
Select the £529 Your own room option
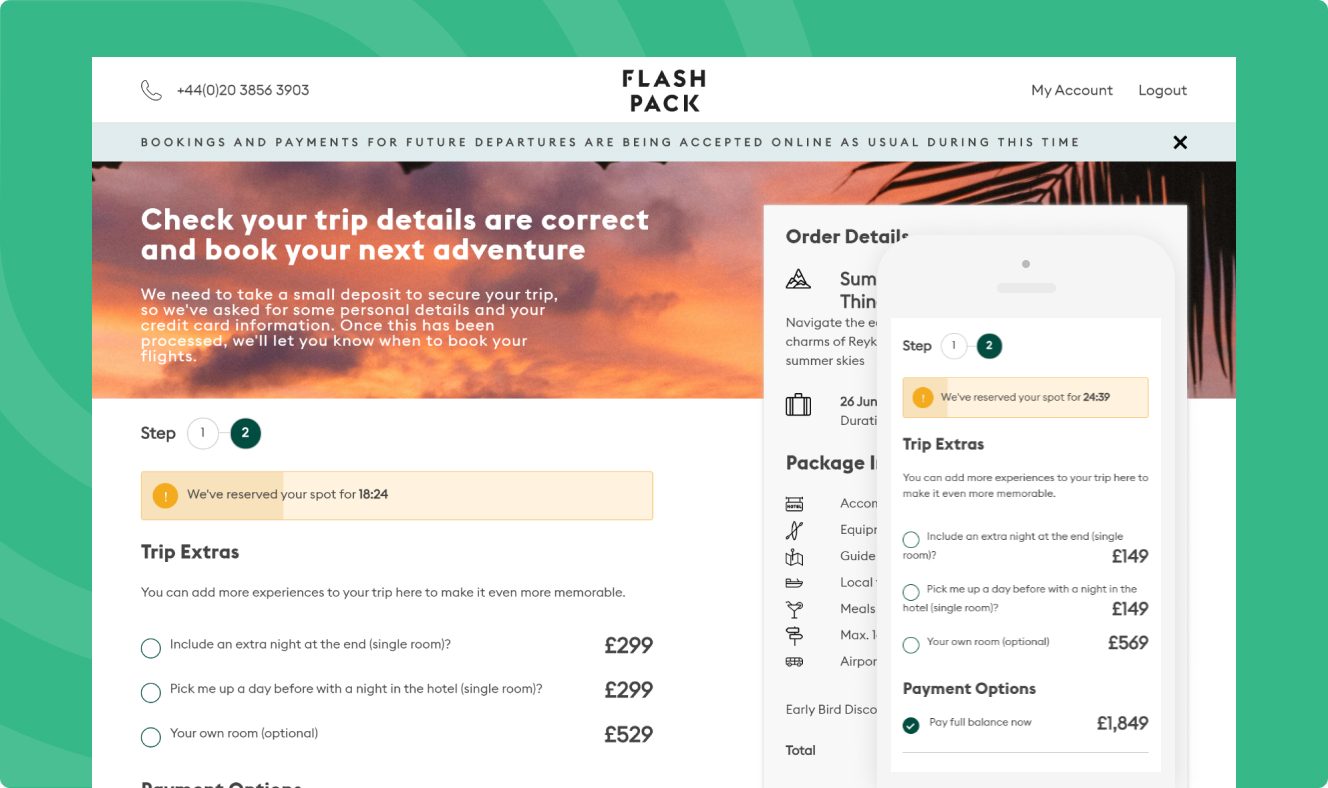[151, 737]
